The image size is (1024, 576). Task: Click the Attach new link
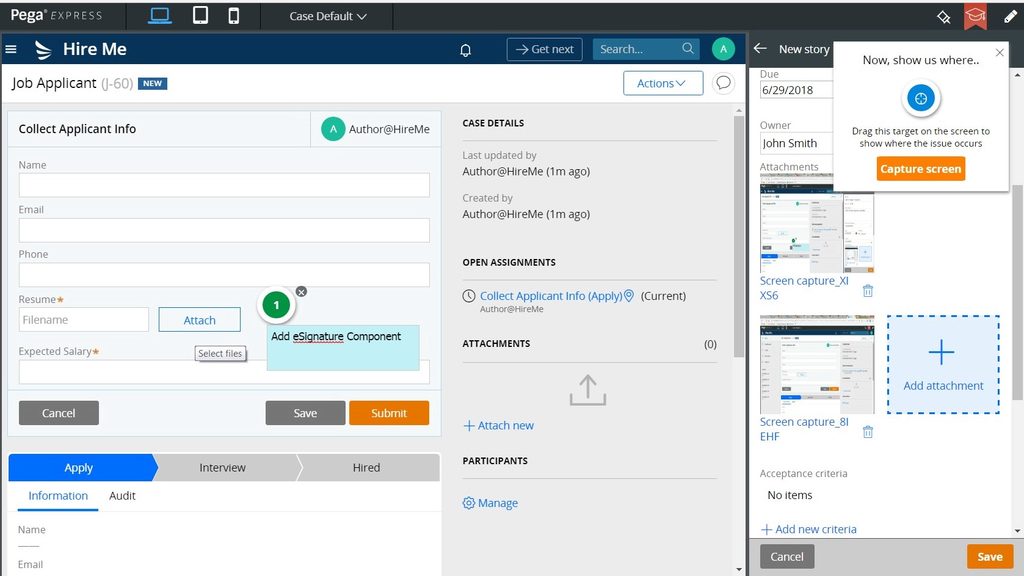pyautogui.click(x=498, y=425)
